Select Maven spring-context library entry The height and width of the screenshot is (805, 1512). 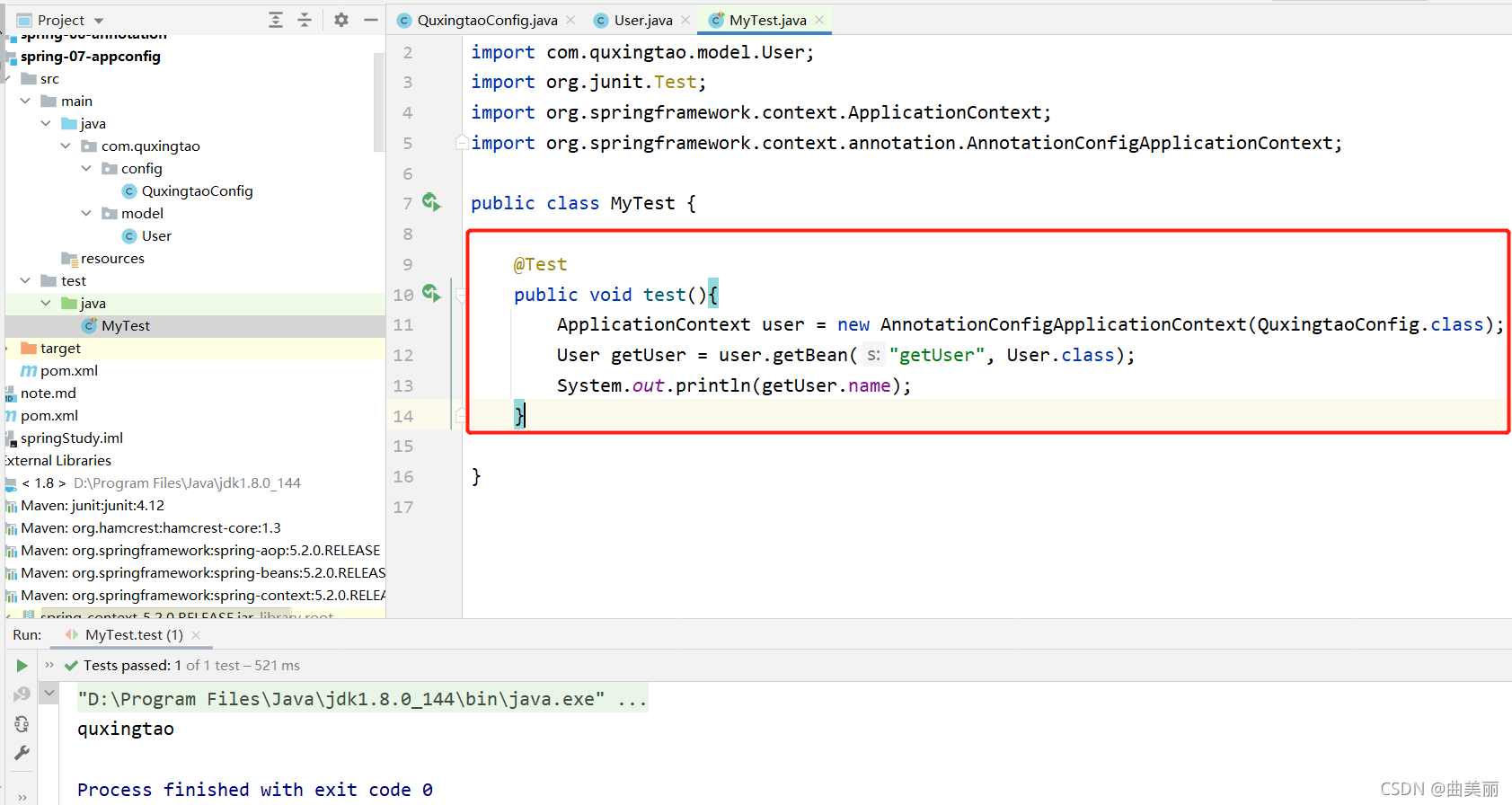tap(203, 595)
